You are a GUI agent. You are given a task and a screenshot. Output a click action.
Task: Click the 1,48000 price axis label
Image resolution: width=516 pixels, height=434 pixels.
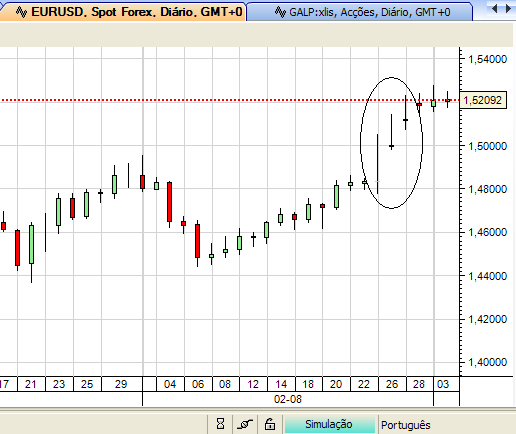click(487, 189)
